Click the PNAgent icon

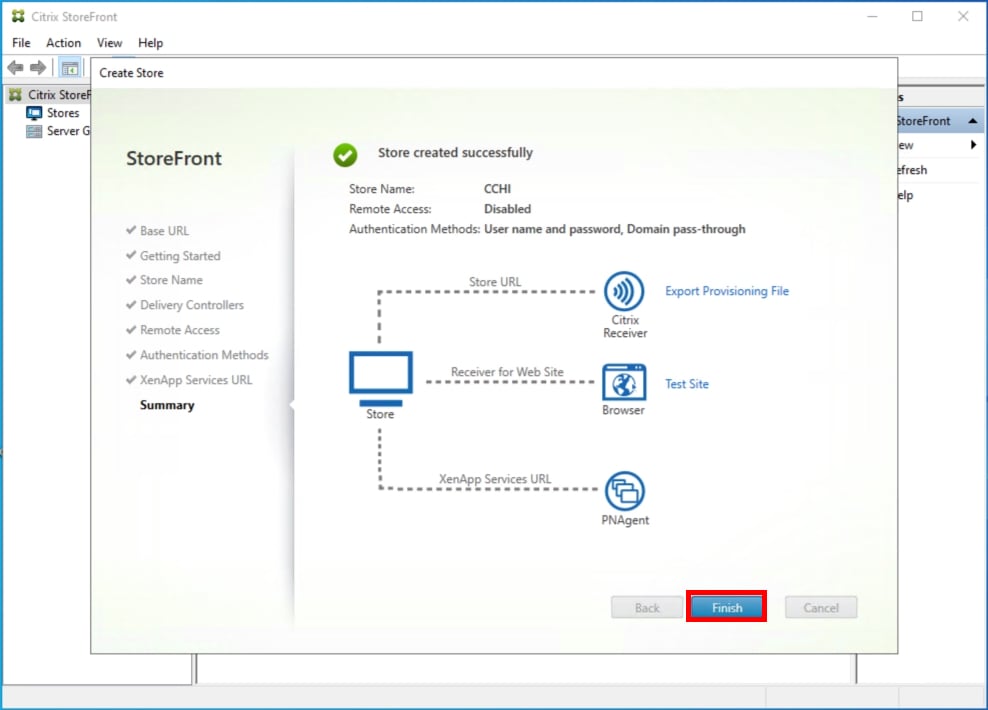click(x=624, y=491)
